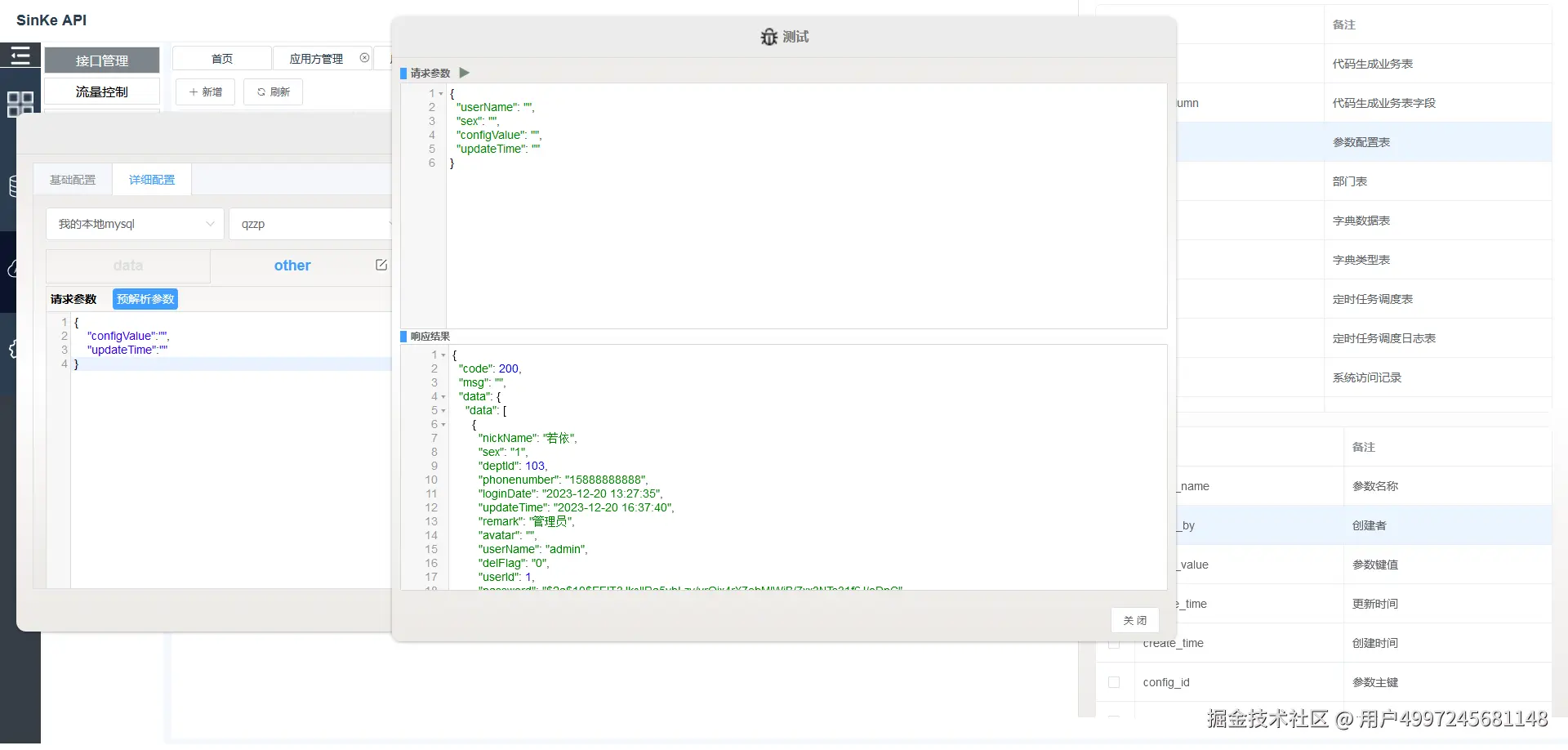Click the 更新时间 field remark

coord(1375,604)
